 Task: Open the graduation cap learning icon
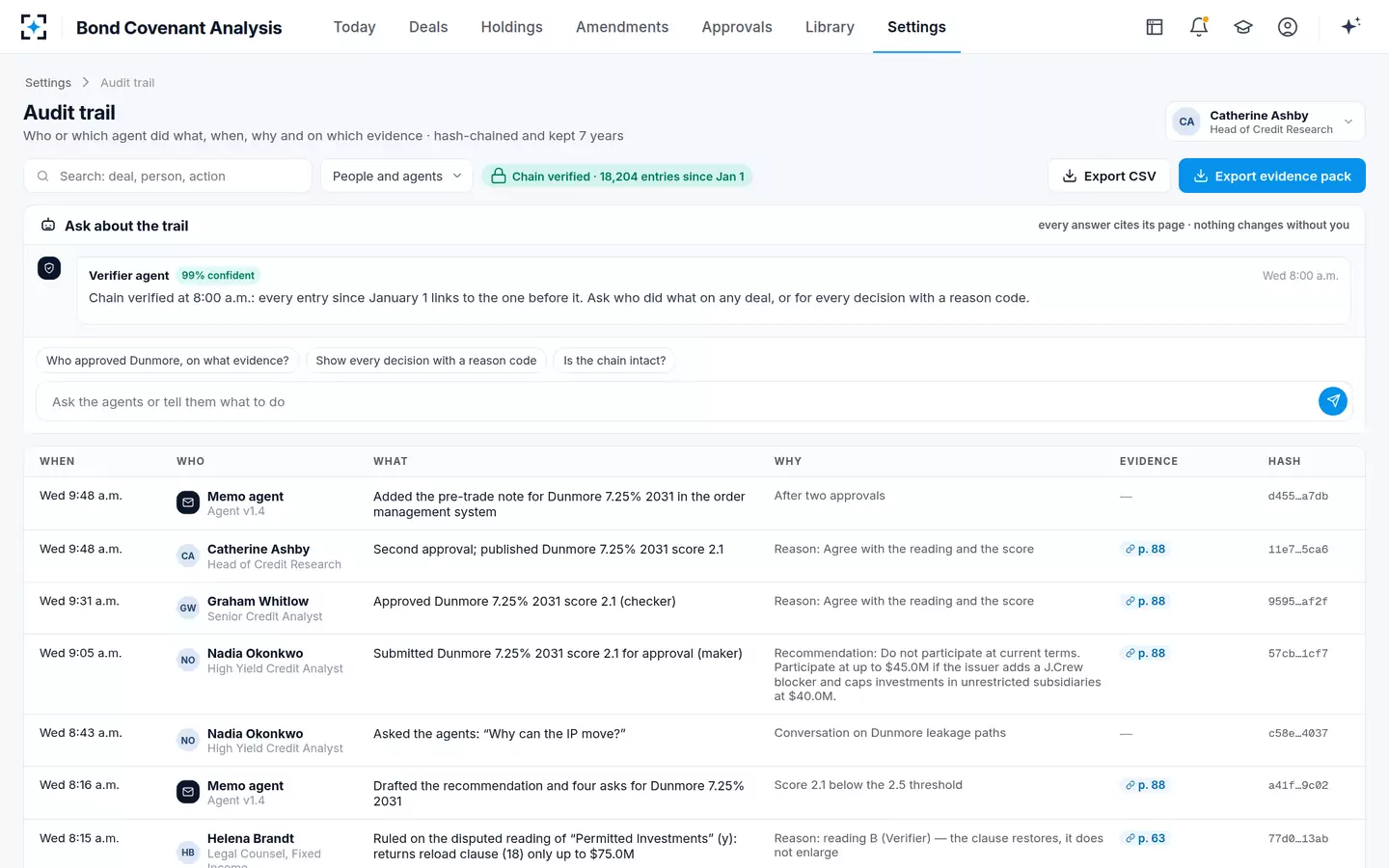[x=1243, y=27]
